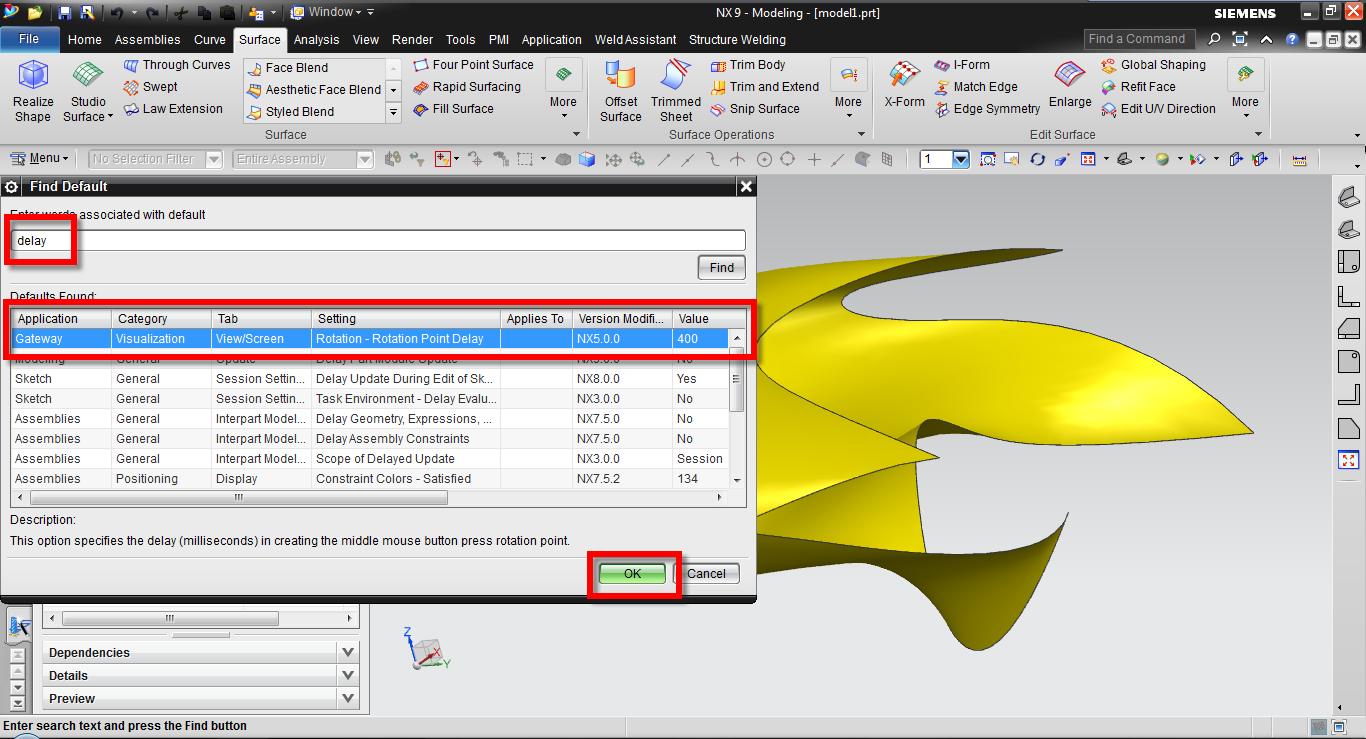Select the Trimmed Sheet tool

[x=676, y=91]
